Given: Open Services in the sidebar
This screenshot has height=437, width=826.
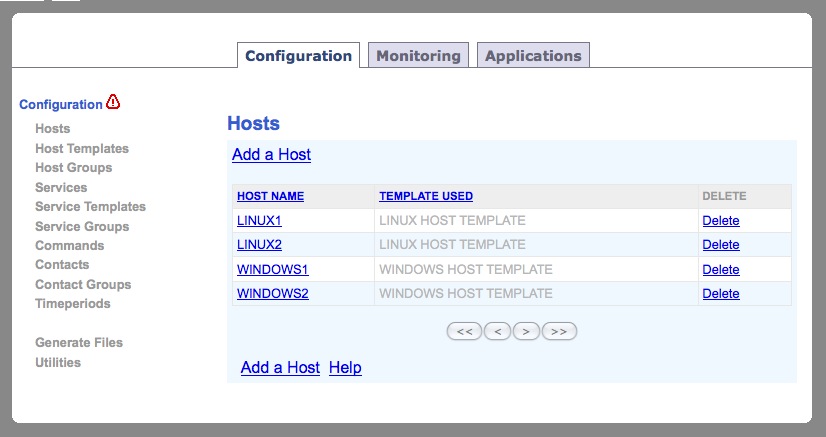Looking at the screenshot, I should click(x=61, y=187).
